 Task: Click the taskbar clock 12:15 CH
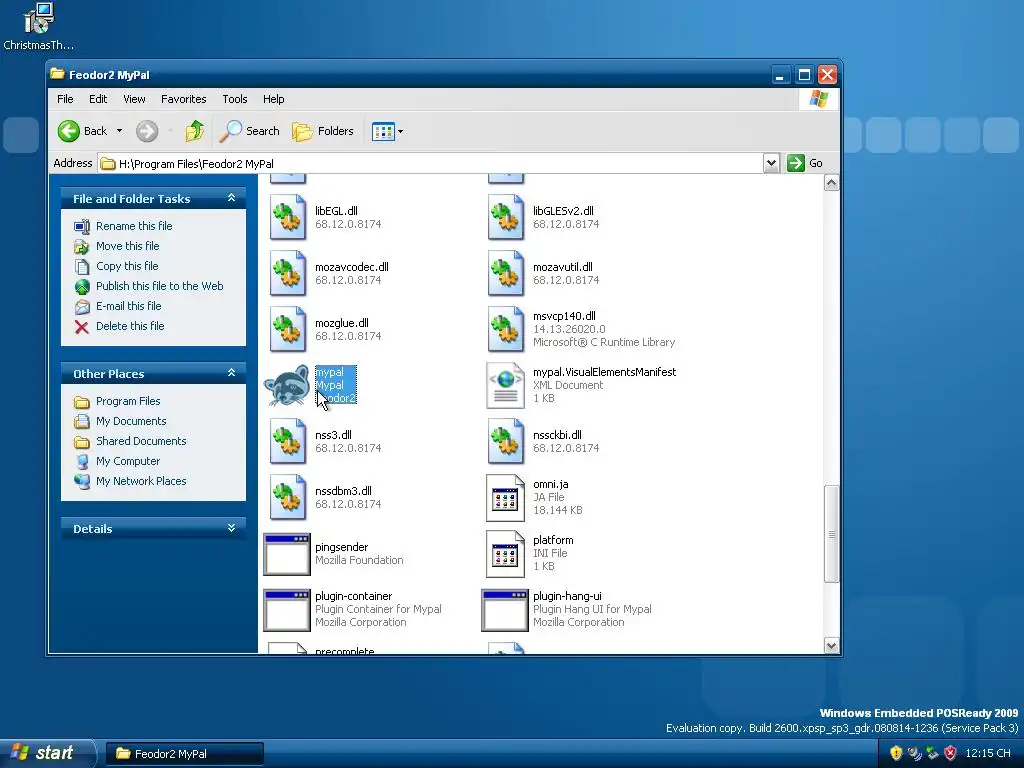[987, 753]
